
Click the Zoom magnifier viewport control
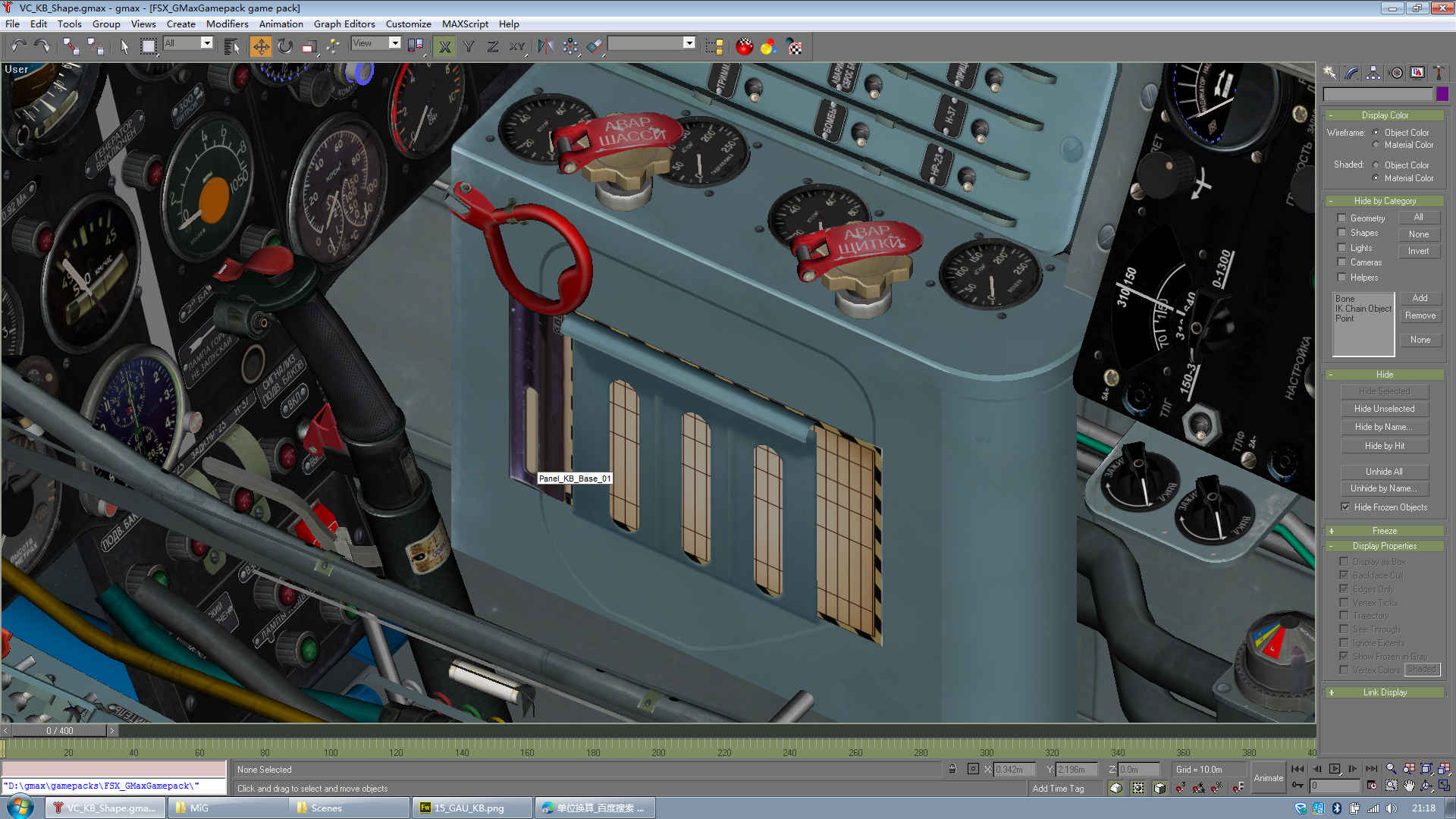point(1391,768)
